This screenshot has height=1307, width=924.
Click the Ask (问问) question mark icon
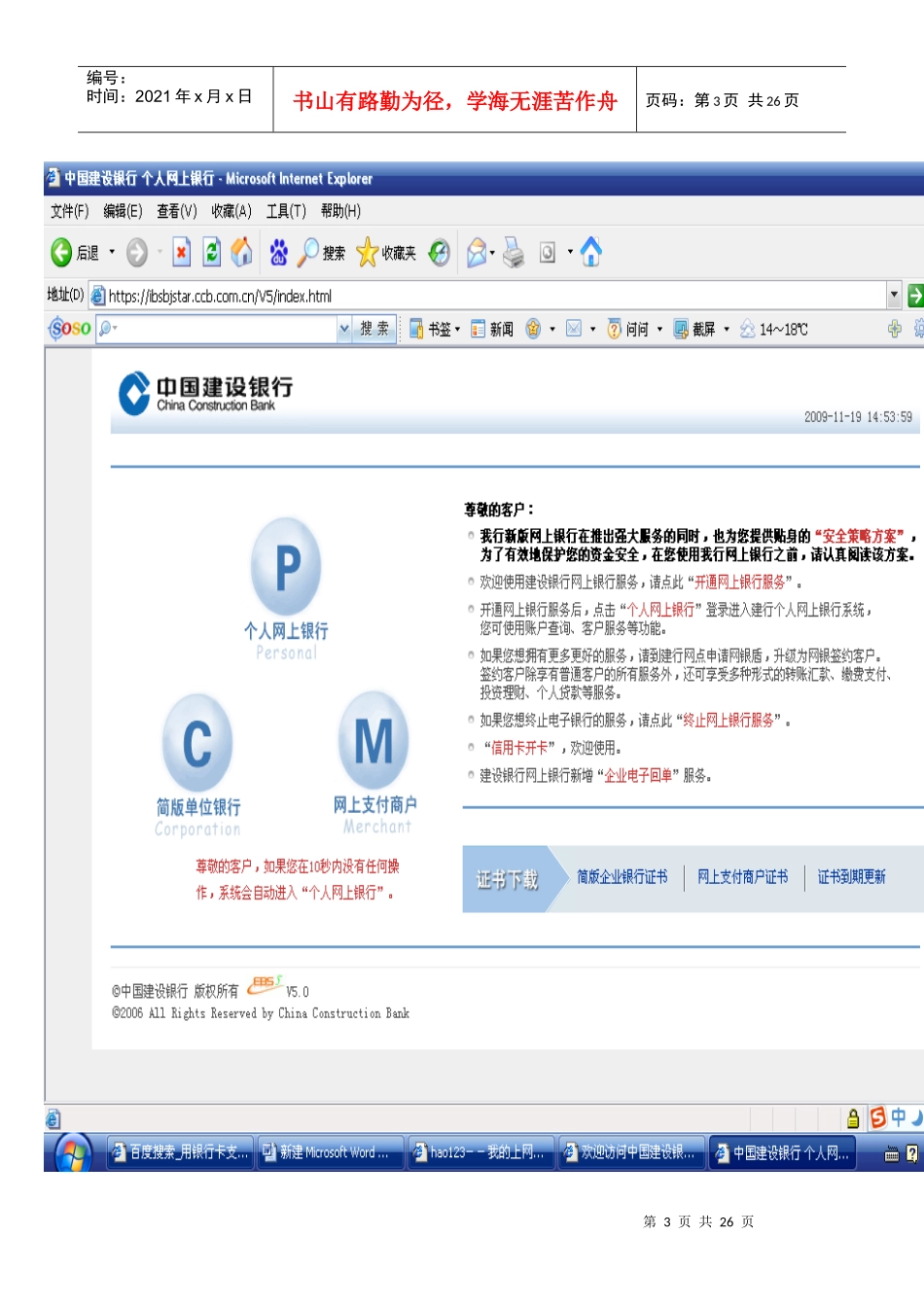[x=614, y=330]
